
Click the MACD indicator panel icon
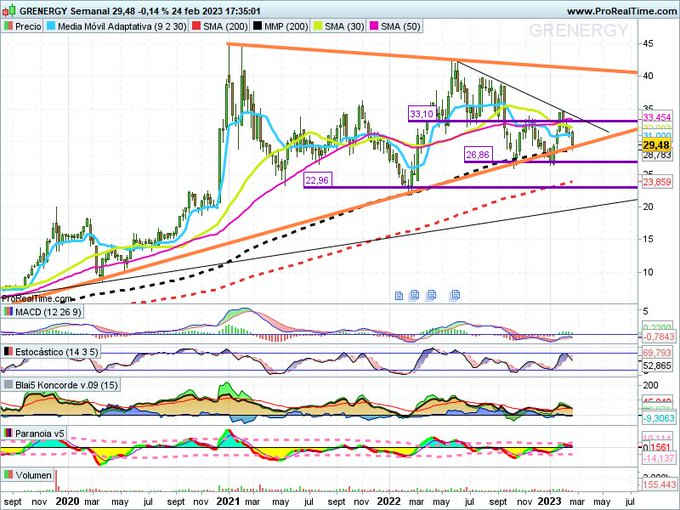click(x=8, y=312)
